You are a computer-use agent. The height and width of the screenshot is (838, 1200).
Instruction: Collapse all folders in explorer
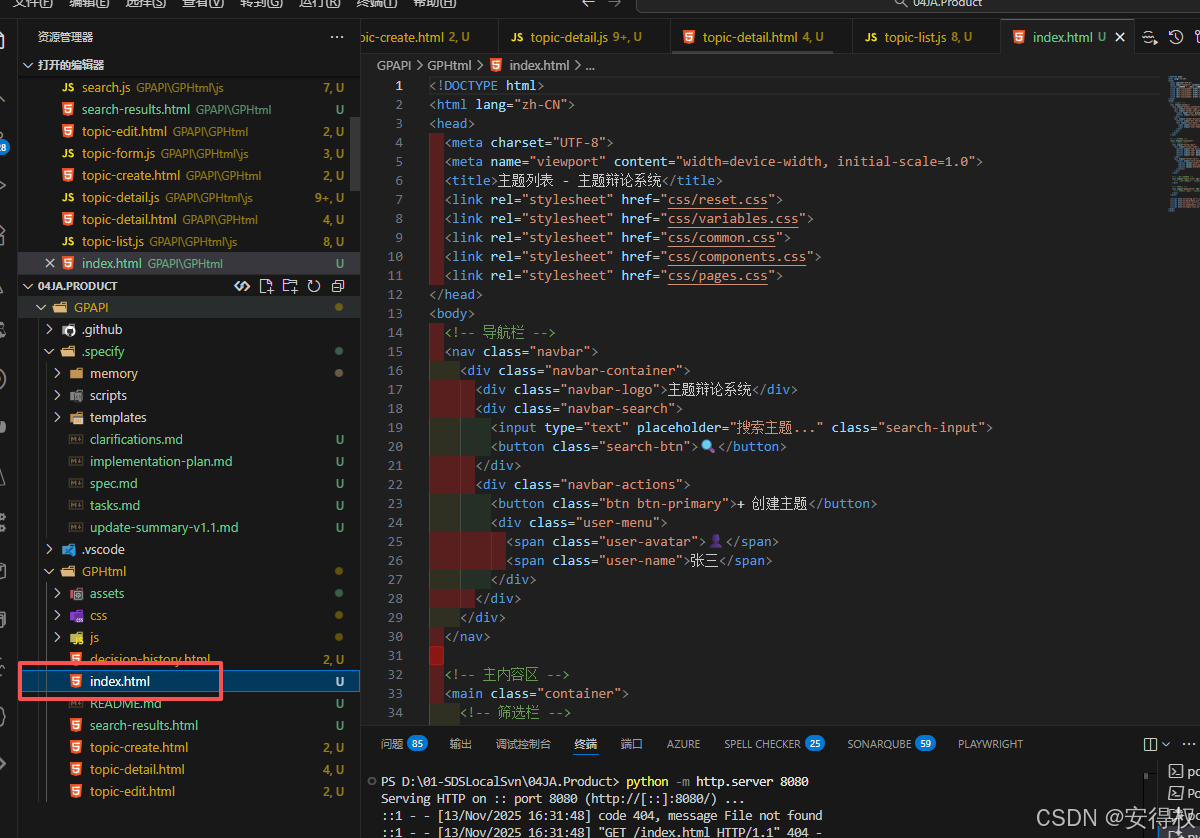(x=338, y=286)
